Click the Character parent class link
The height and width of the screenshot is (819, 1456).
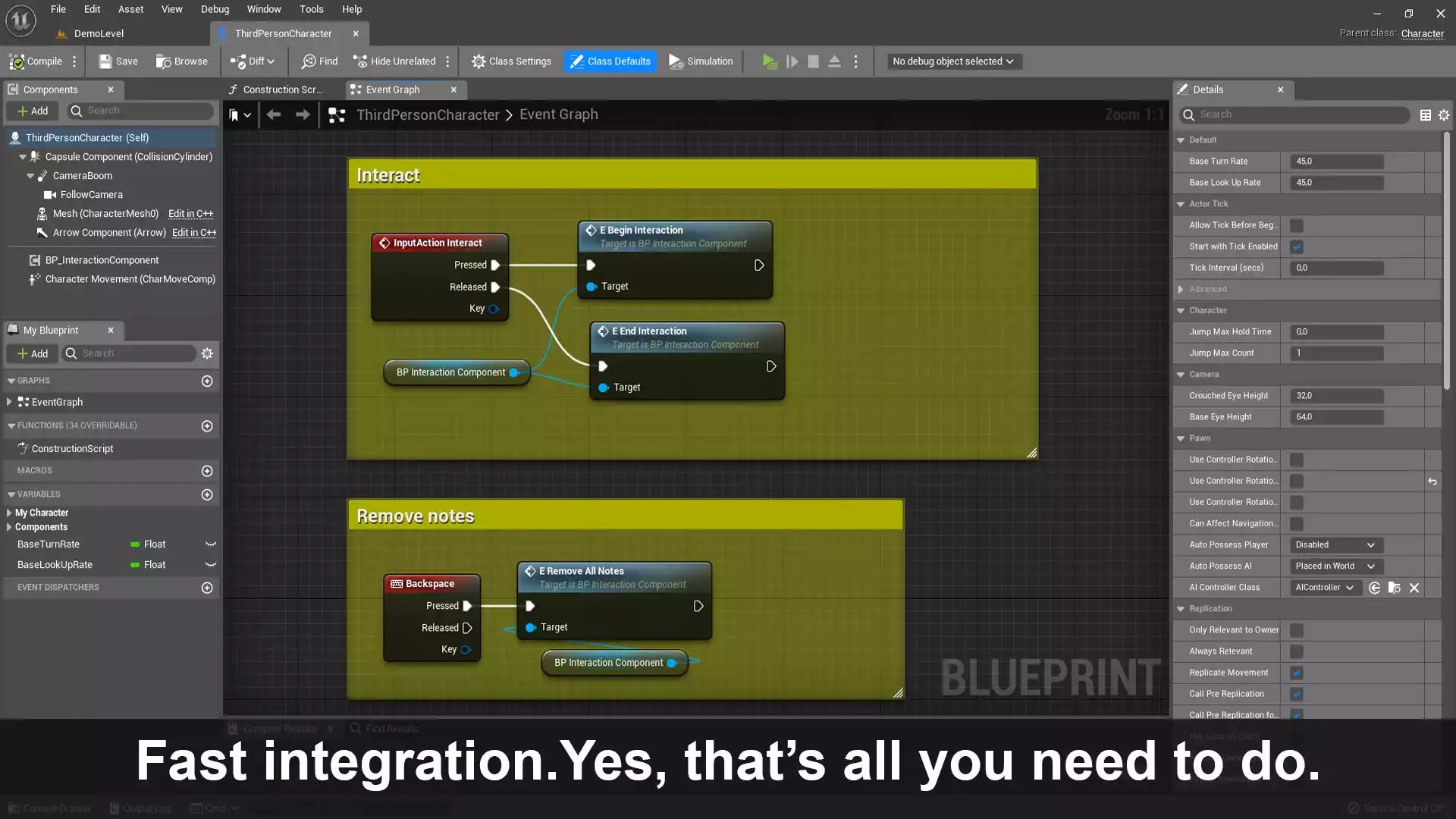[x=1422, y=33]
